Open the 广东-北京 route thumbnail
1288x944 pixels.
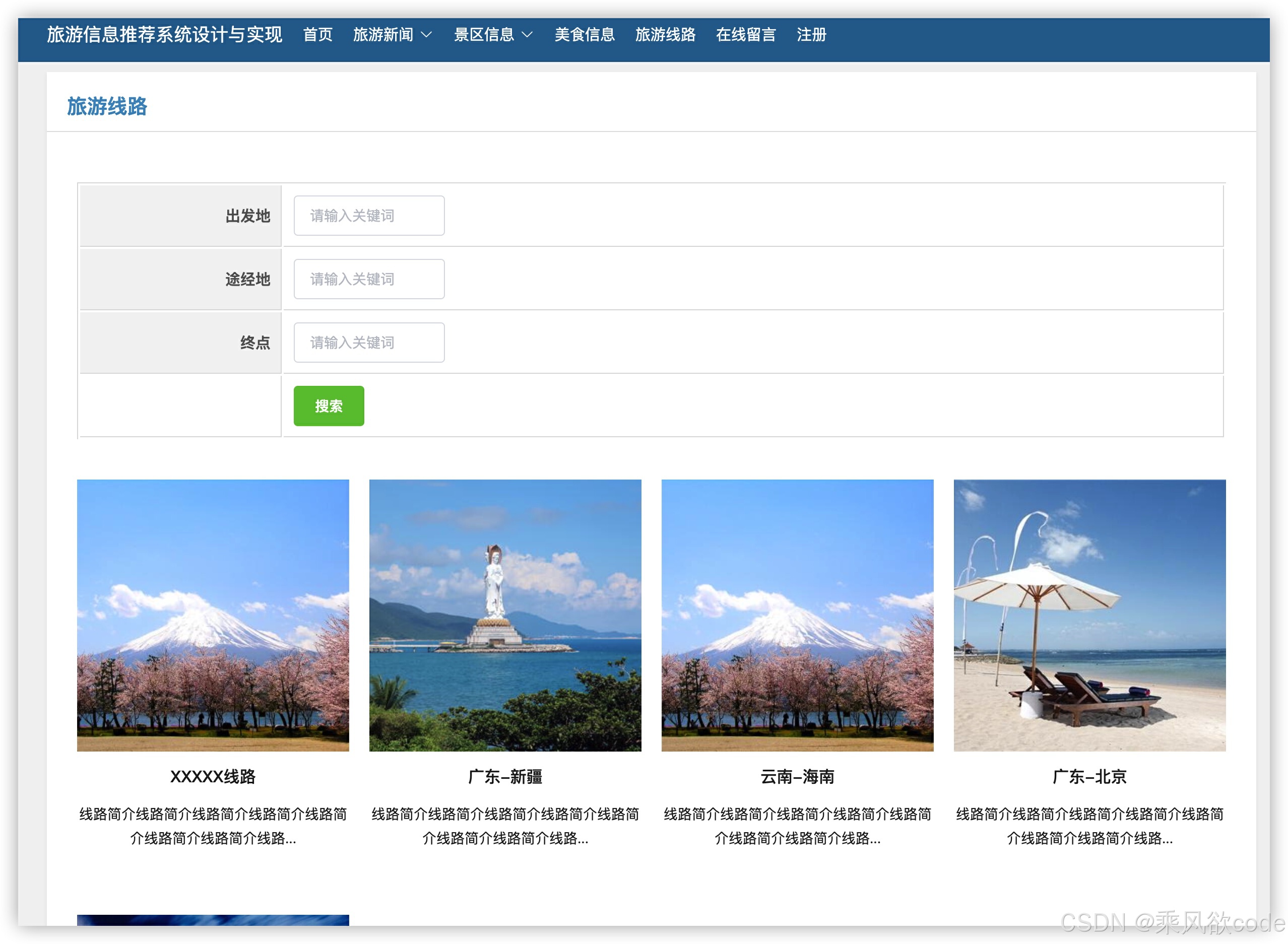coord(1089,616)
